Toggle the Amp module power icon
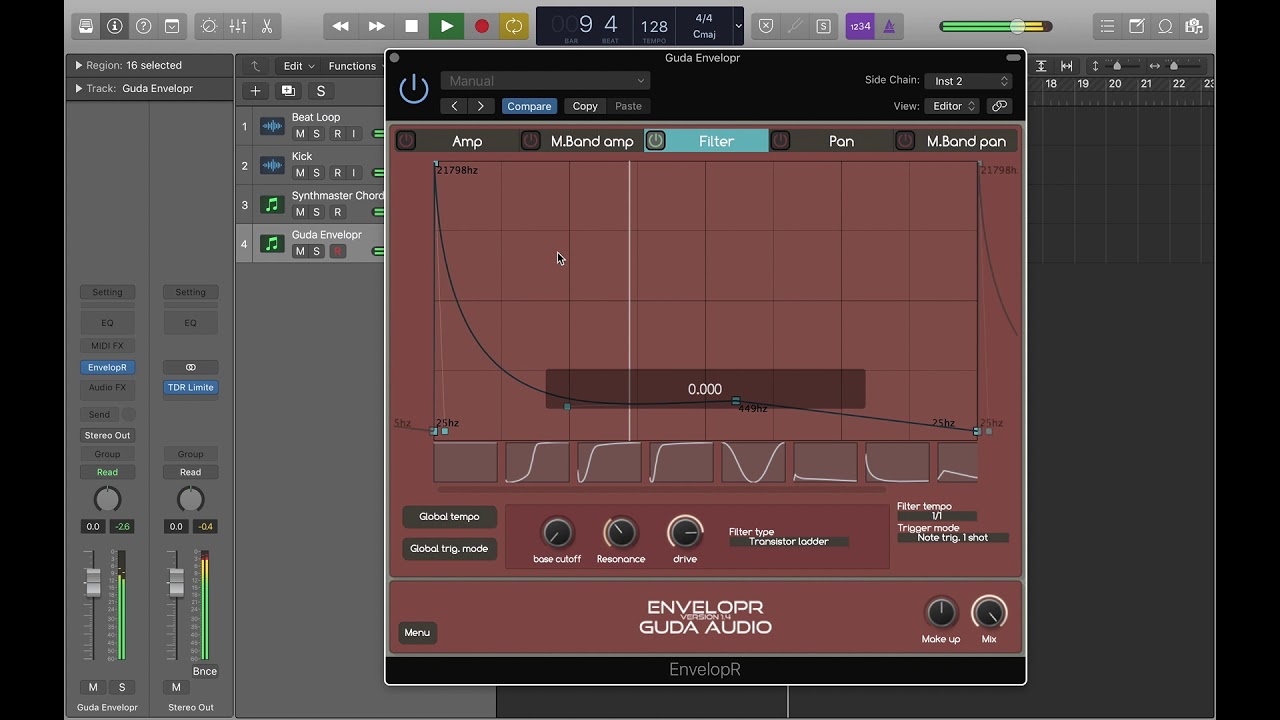The height and width of the screenshot is (720, 1280). [x=405, y=141]
